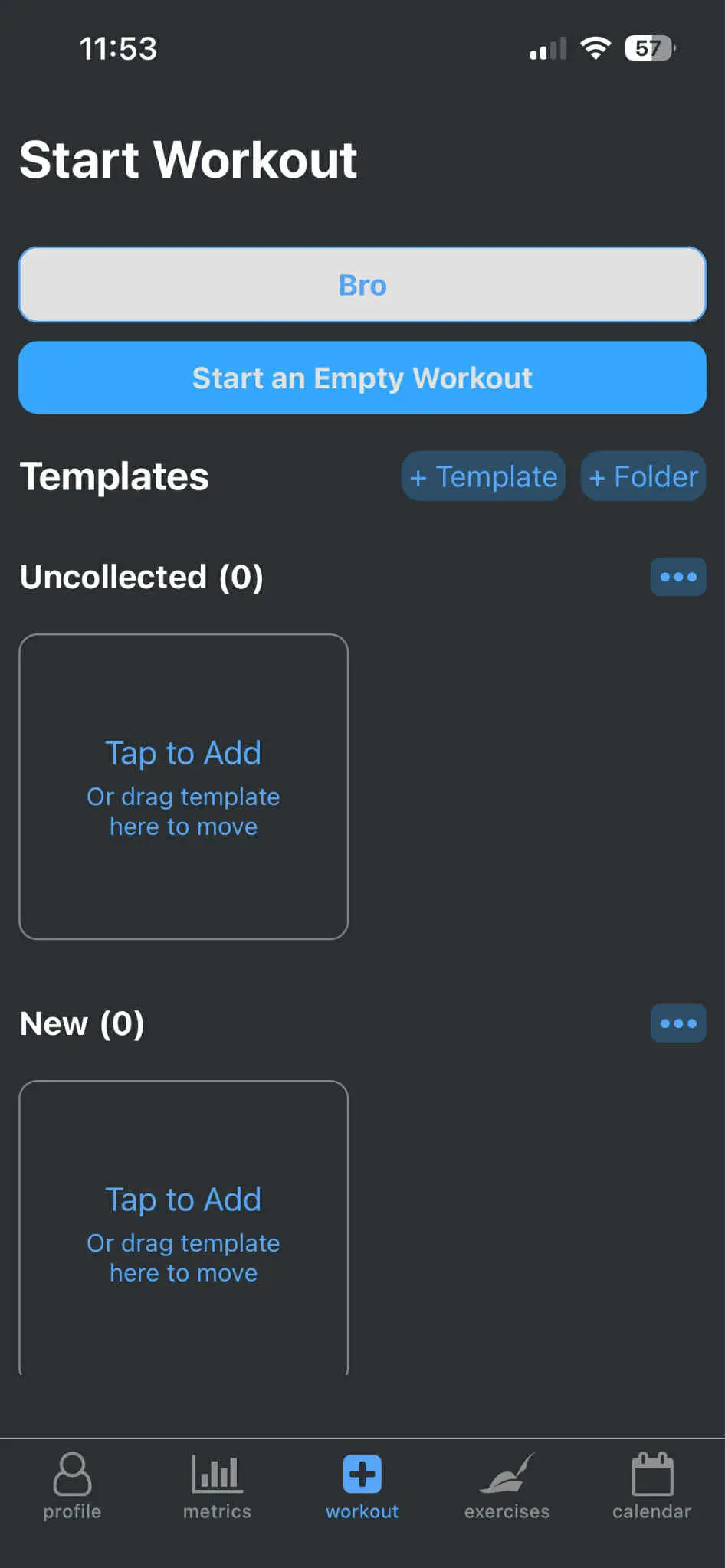Tap to Add under Uncollected
The image size is (725, 1568).
tap(182, 785)
